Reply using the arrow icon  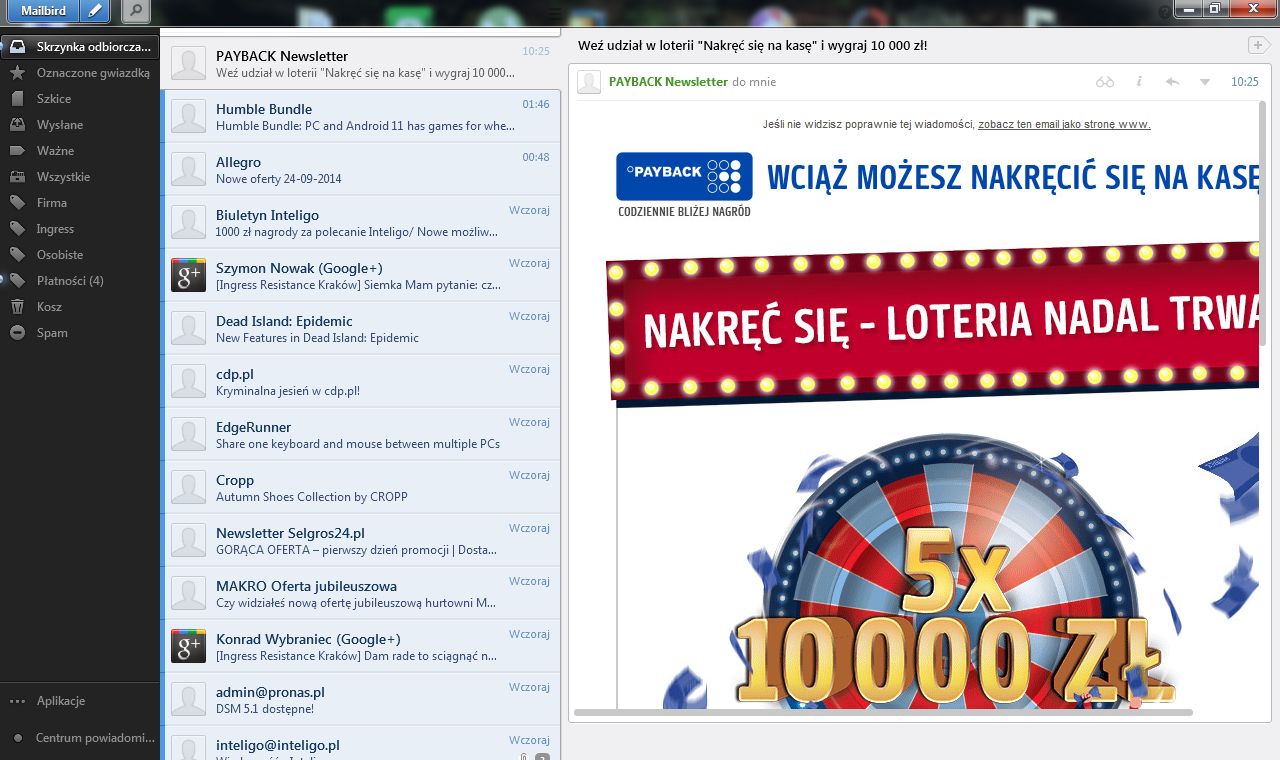1172,82
